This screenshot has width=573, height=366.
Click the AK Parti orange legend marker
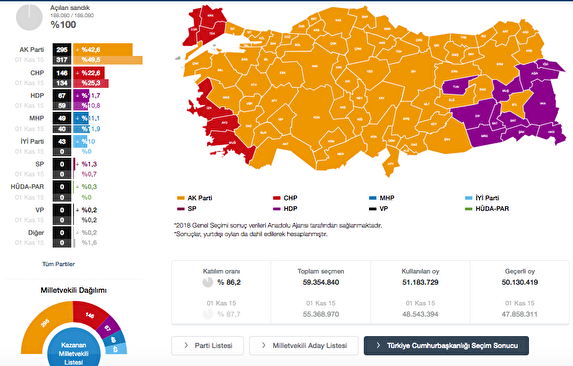pyautogui.click(x=181, y=198)
